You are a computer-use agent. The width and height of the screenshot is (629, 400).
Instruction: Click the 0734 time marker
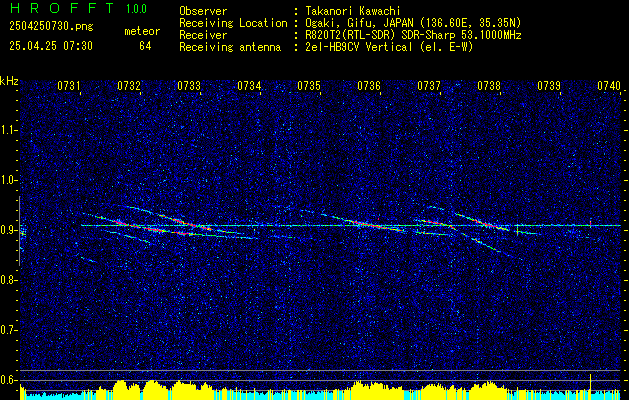[249, 86]
